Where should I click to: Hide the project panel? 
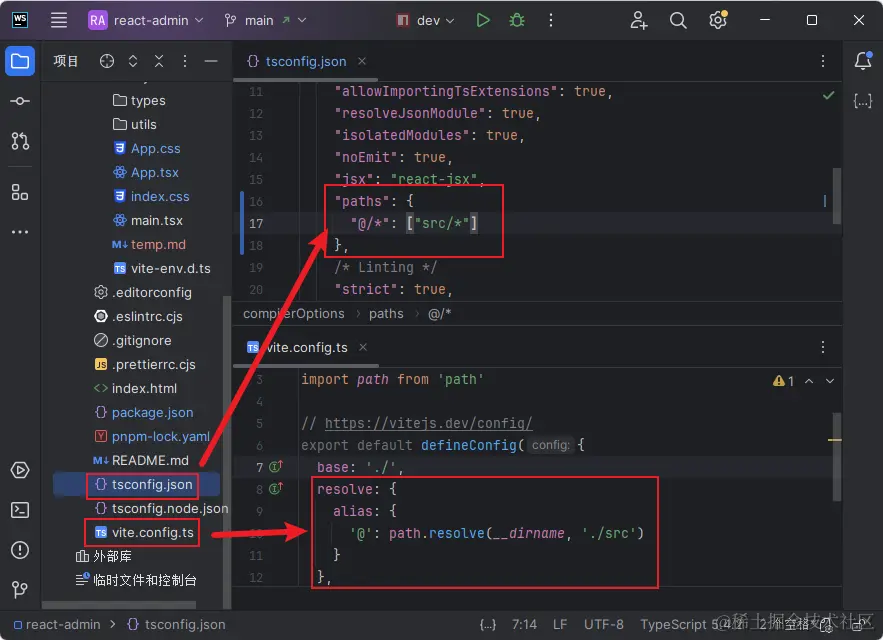(211, 61)
